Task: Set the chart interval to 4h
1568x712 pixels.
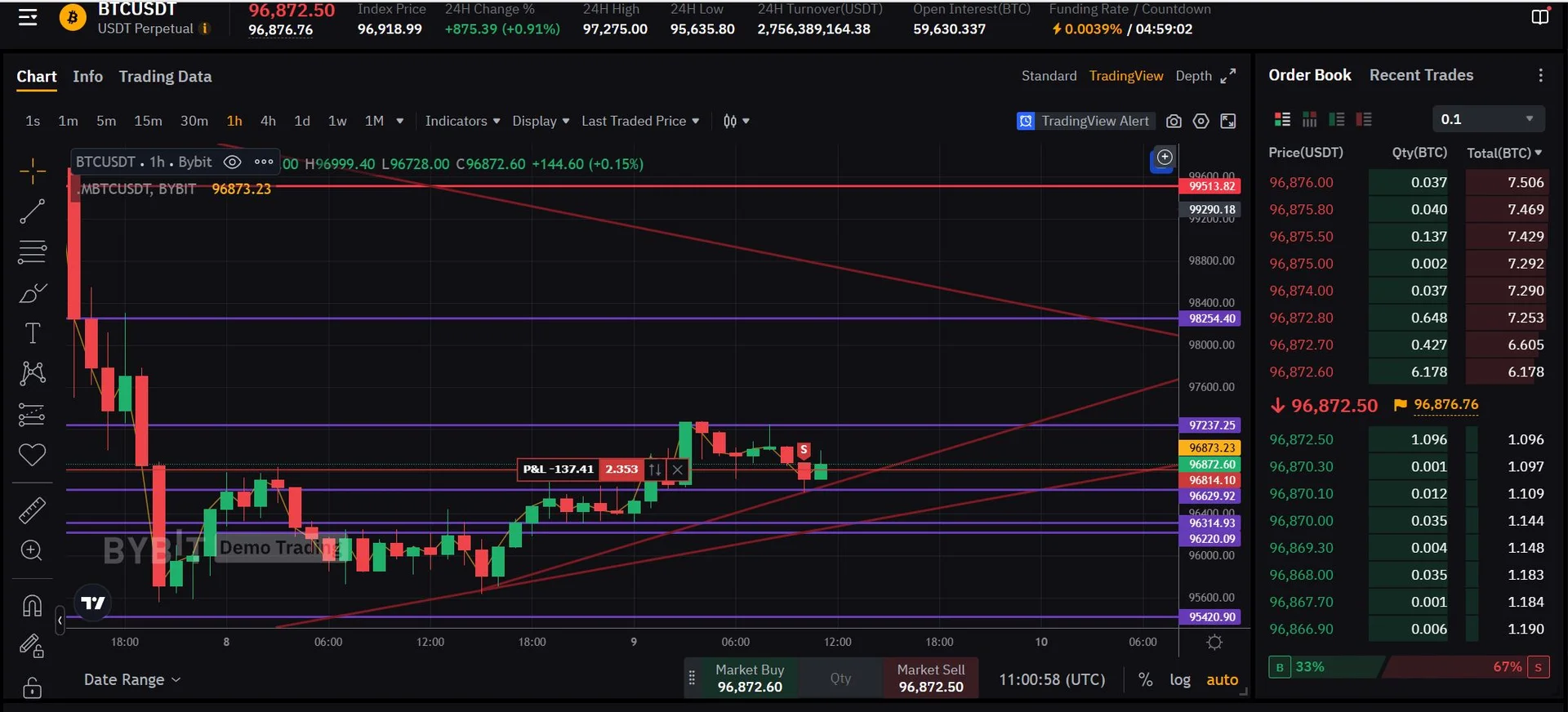Action: click(x=268, y=121)
